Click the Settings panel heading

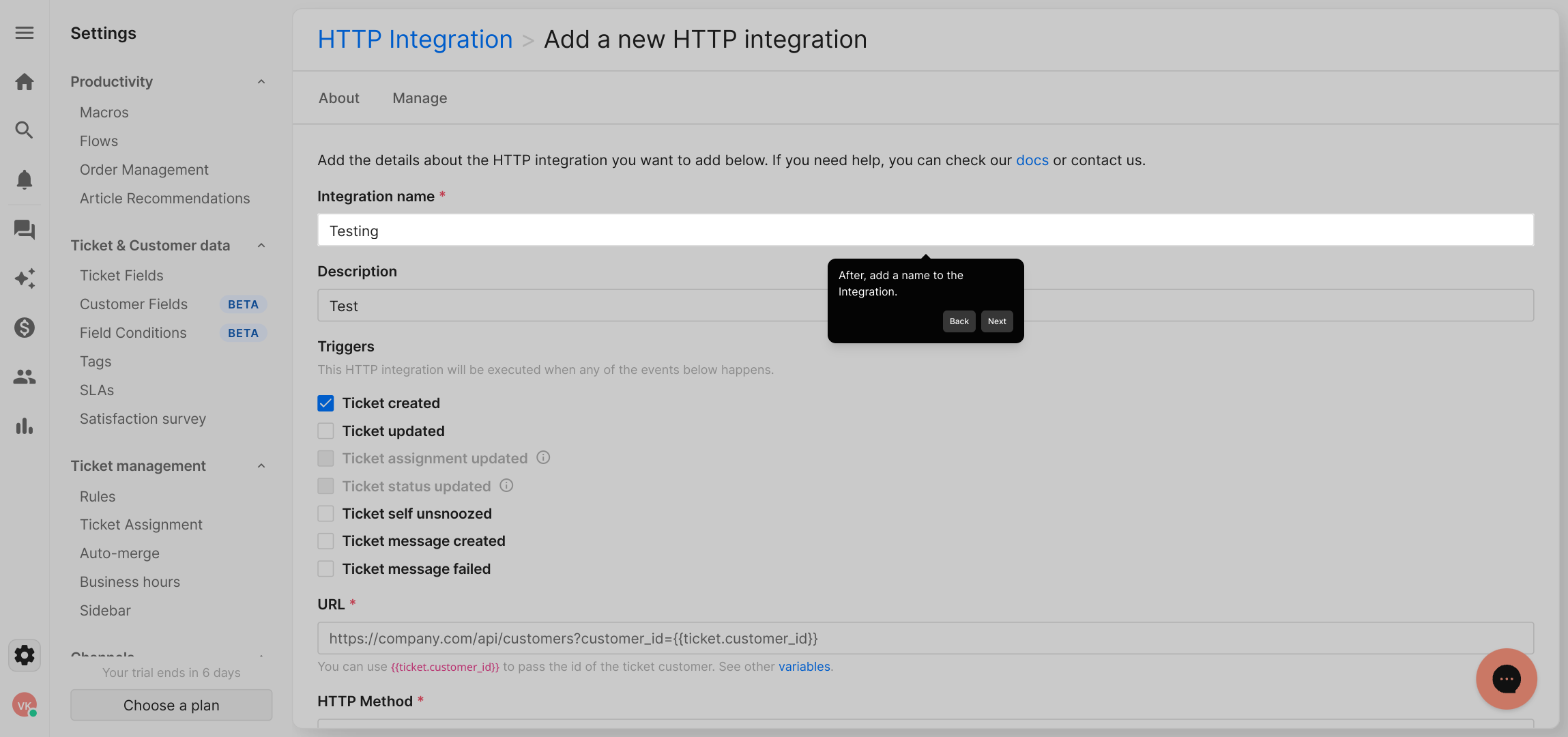pyautogui.click(x=104, y=33)
